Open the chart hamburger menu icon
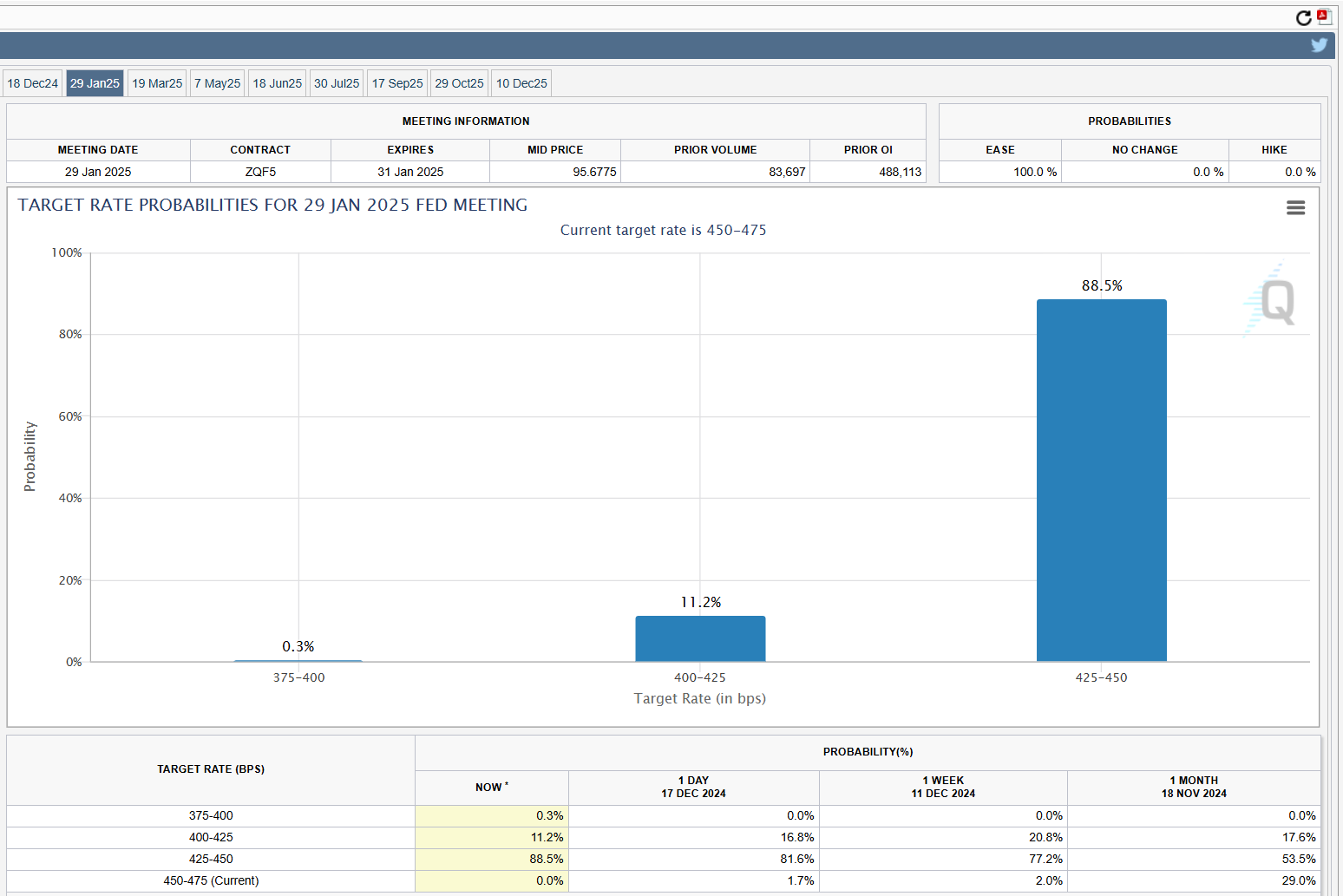The image size is (1343, 896). 1295,207
